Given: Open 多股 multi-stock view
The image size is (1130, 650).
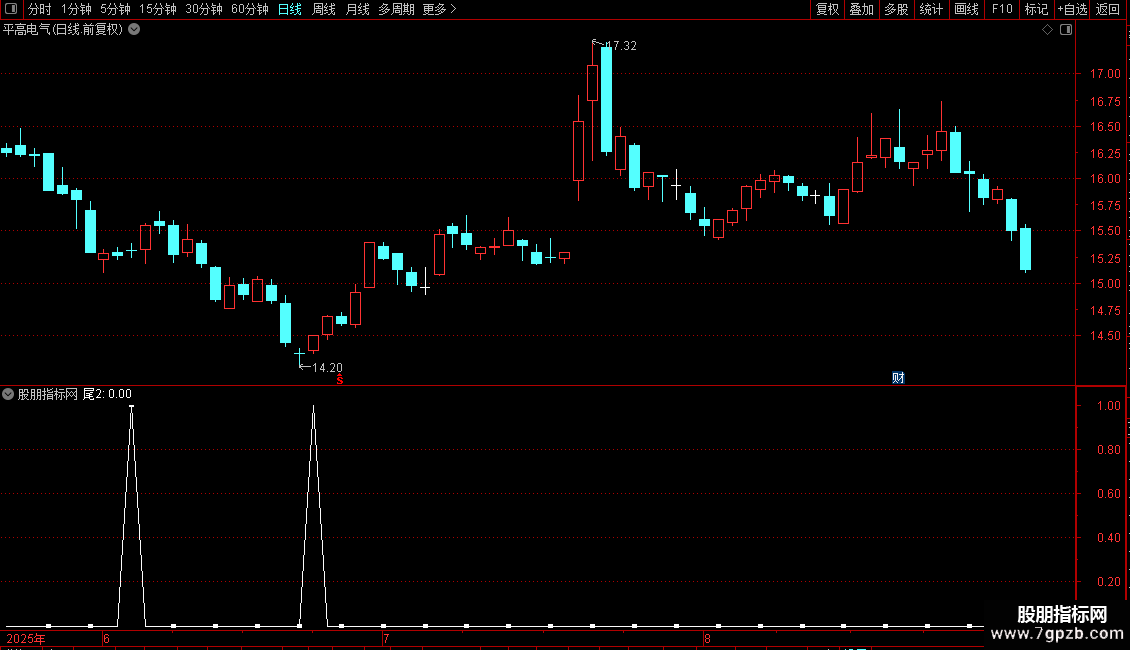Looking at the screenshot, I should (896, 9).
